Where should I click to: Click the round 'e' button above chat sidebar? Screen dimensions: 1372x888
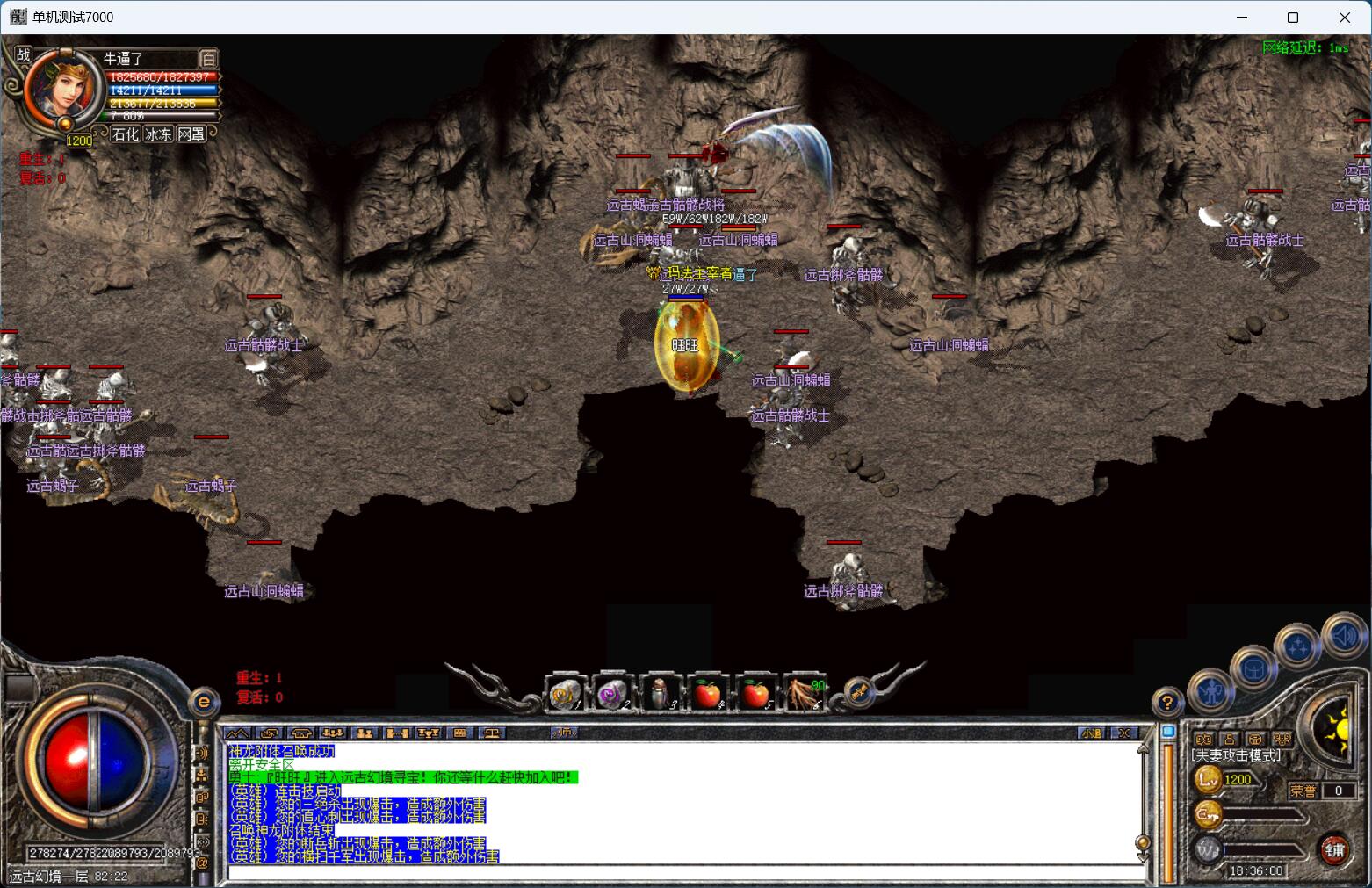click(204, 701)
